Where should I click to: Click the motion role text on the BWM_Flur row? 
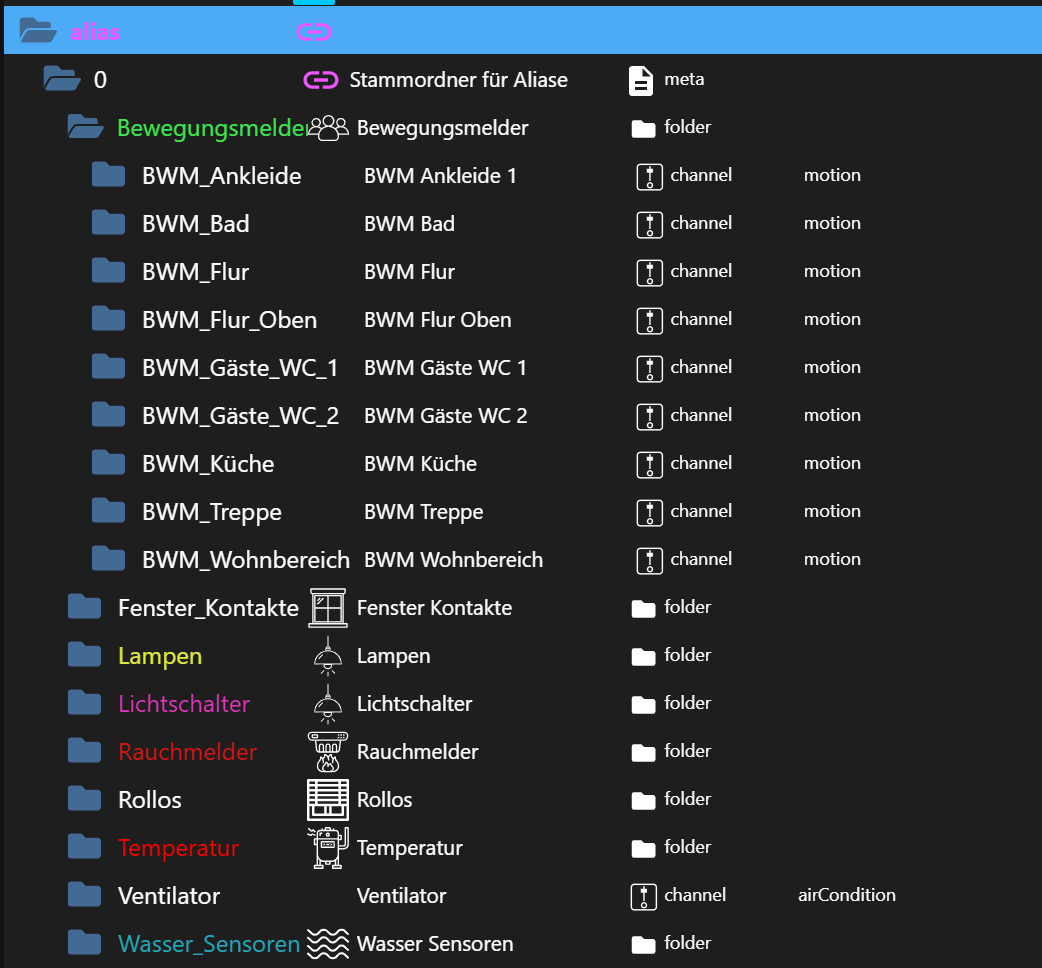click(831, 271)
